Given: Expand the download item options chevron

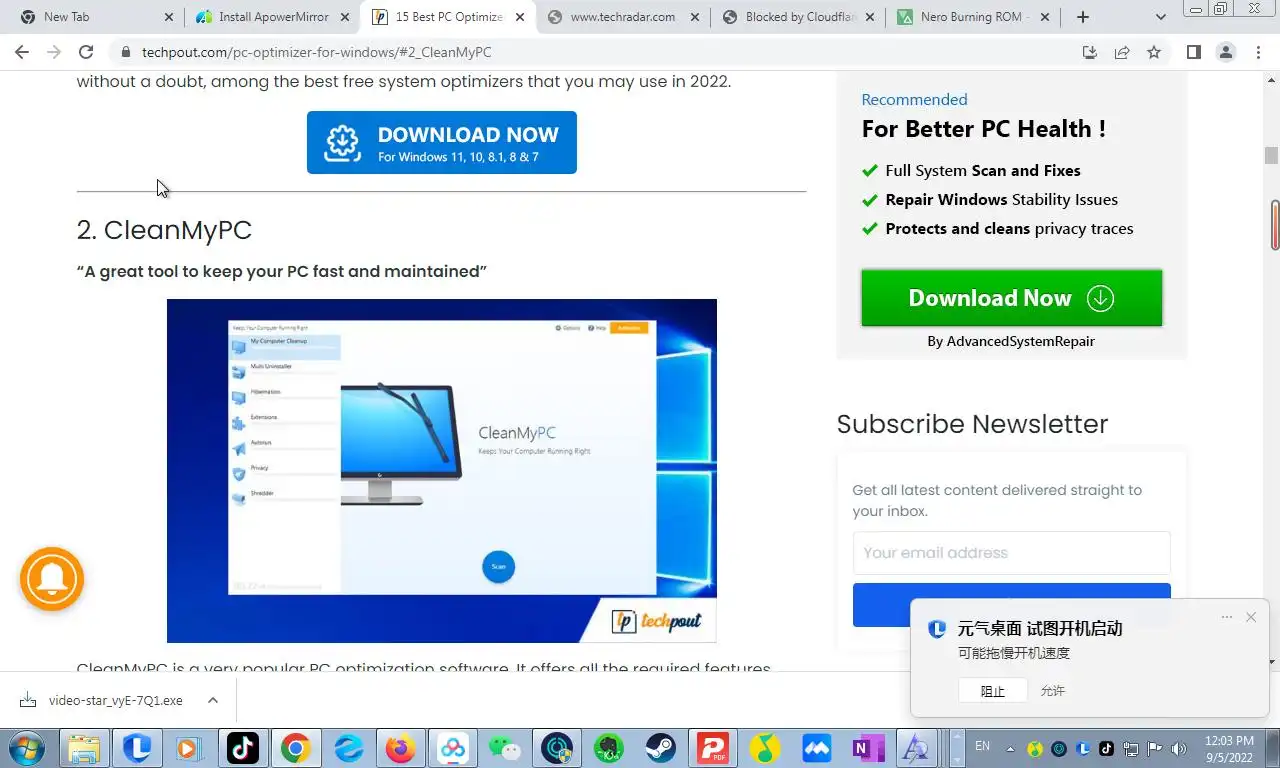Looking at the screenshot, I should 213,700.
